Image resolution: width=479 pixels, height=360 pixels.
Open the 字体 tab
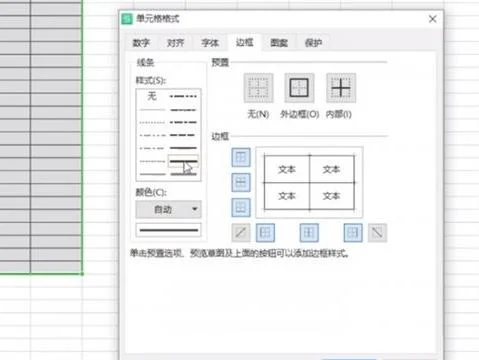210,43
